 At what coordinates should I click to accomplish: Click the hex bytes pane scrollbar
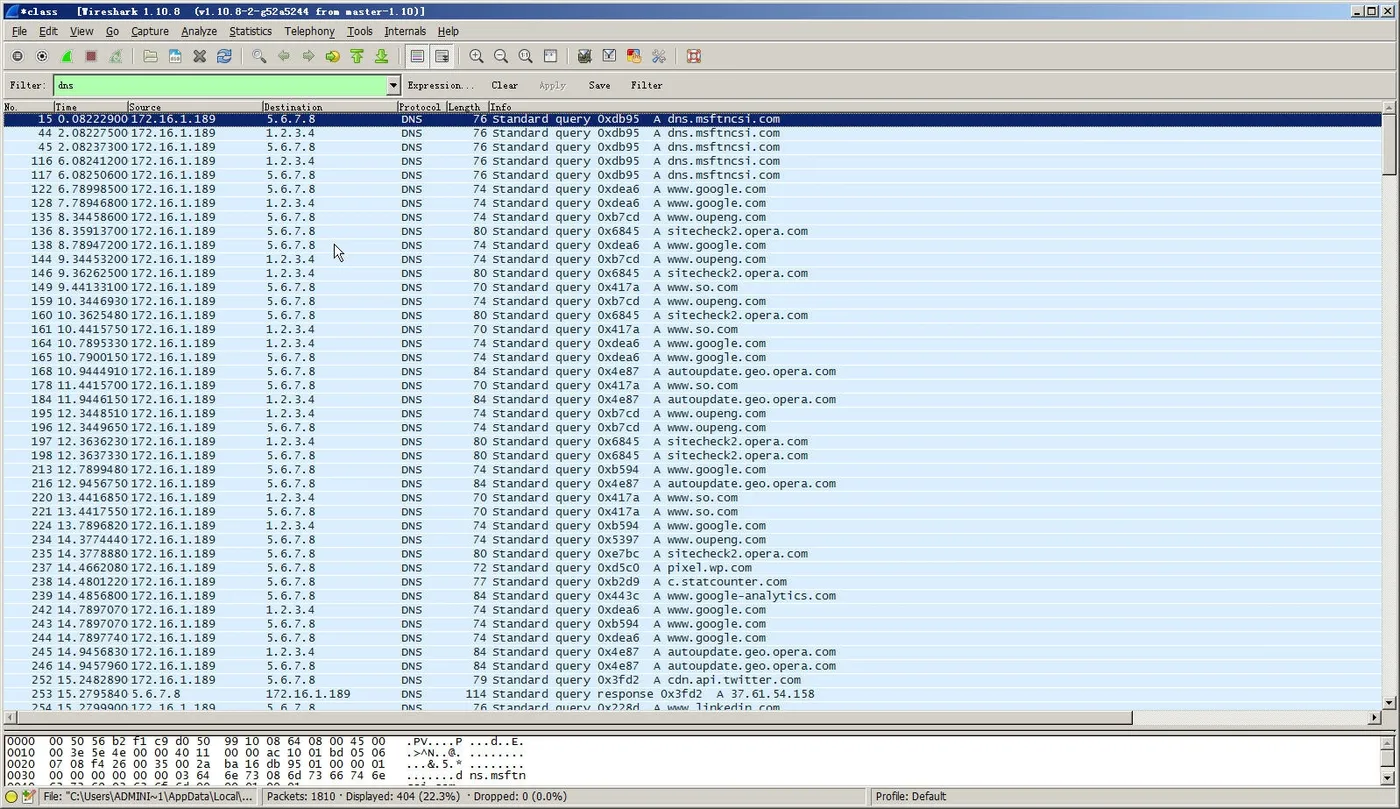[x=1389, y=760]
